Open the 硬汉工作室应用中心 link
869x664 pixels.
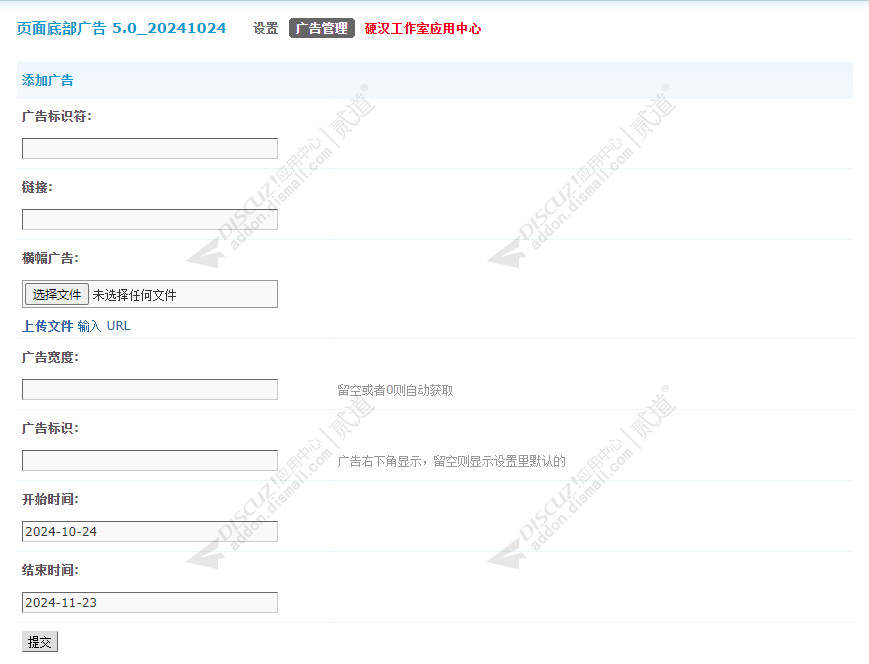pos(423,28)
